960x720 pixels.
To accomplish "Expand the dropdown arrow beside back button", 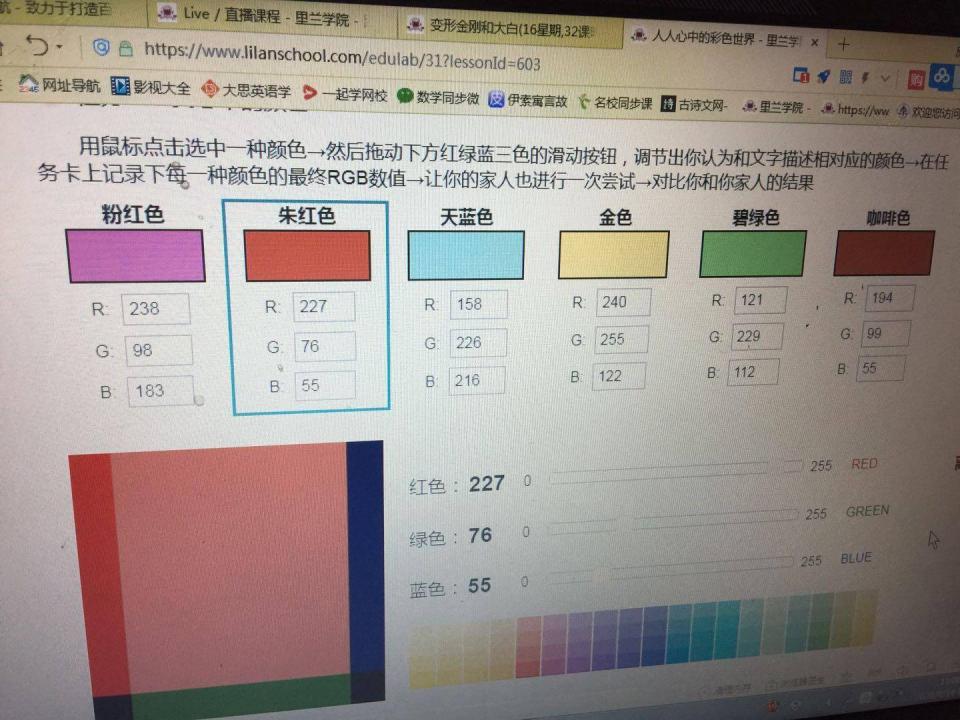I will point(61,47).
